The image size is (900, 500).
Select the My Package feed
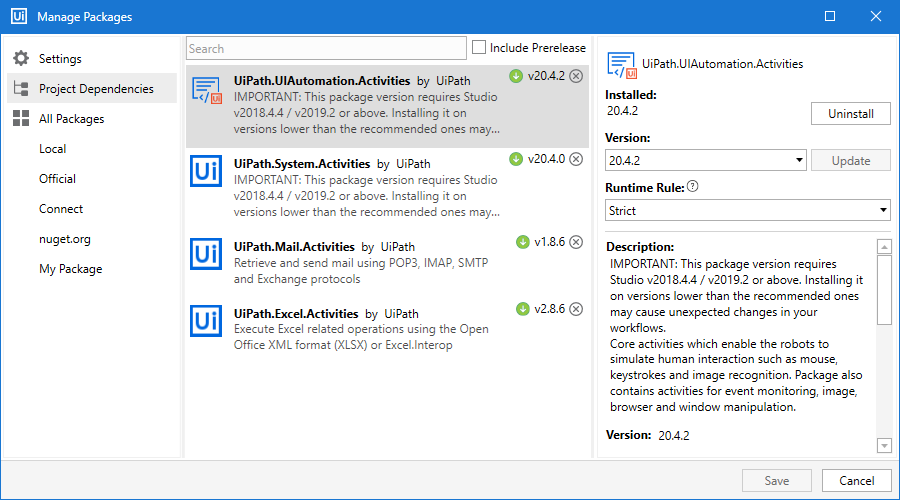point(71,269)
